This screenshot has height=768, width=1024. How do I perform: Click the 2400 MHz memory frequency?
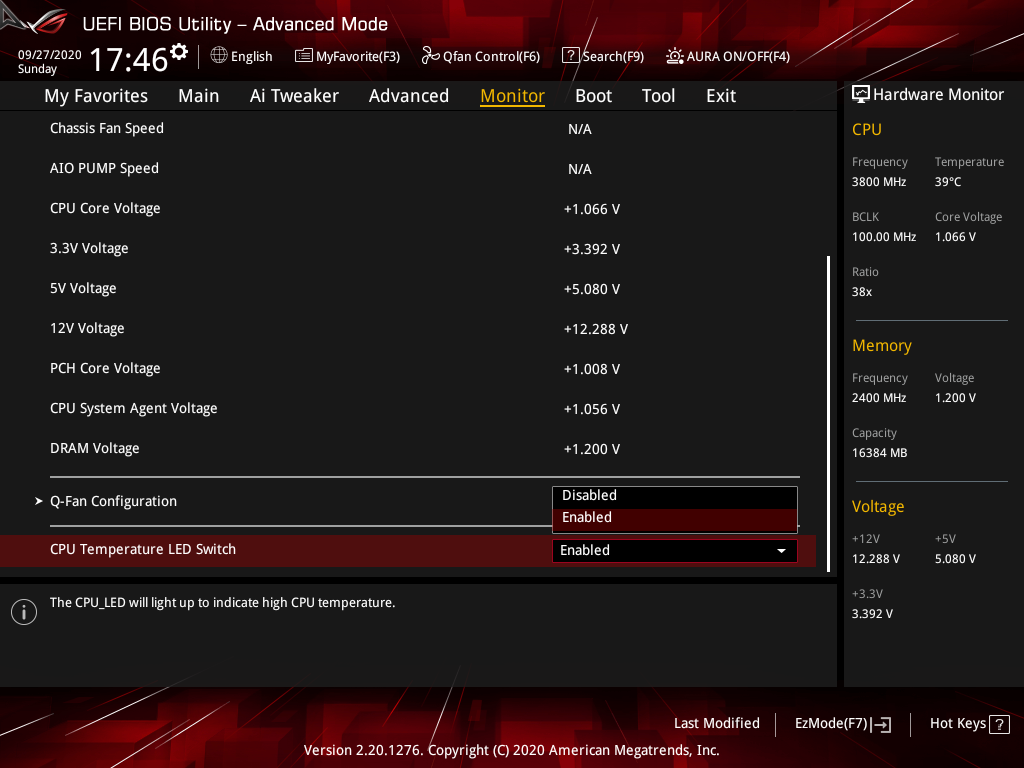click(878, 398)
